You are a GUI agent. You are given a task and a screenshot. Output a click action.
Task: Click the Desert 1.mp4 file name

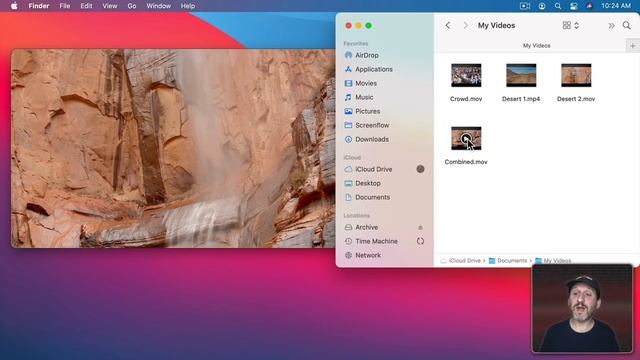pyautogui.click(x=521, y=99)
